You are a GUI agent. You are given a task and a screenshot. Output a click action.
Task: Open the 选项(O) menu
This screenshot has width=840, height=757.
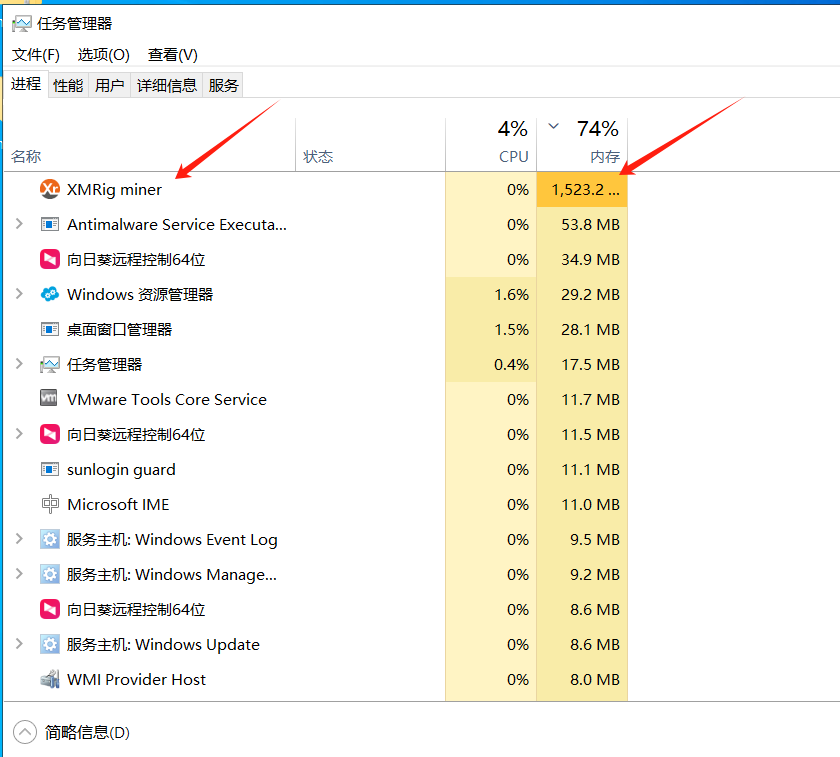pos(103,55)
